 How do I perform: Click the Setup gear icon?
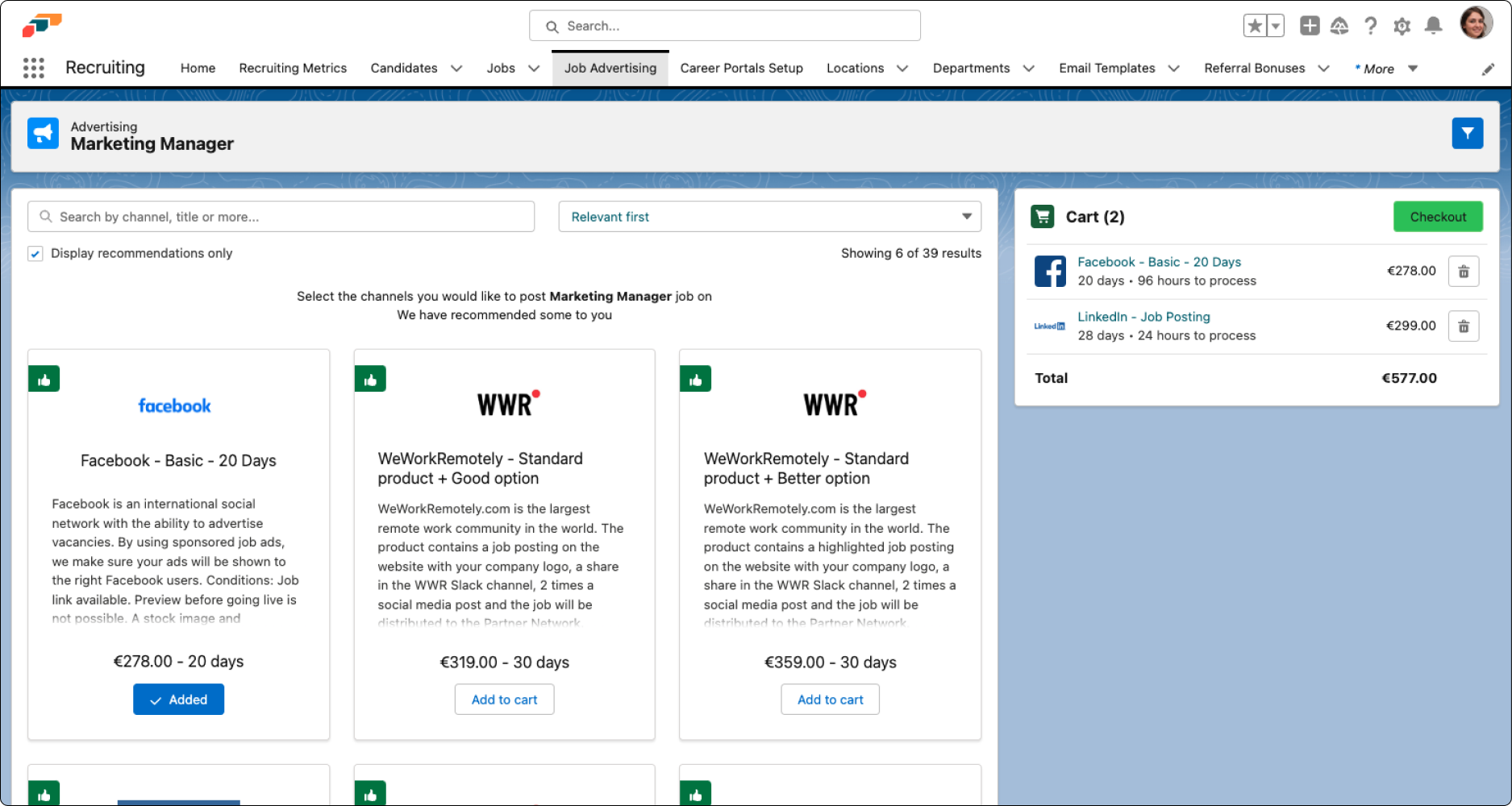click(x=1402, y=26)
